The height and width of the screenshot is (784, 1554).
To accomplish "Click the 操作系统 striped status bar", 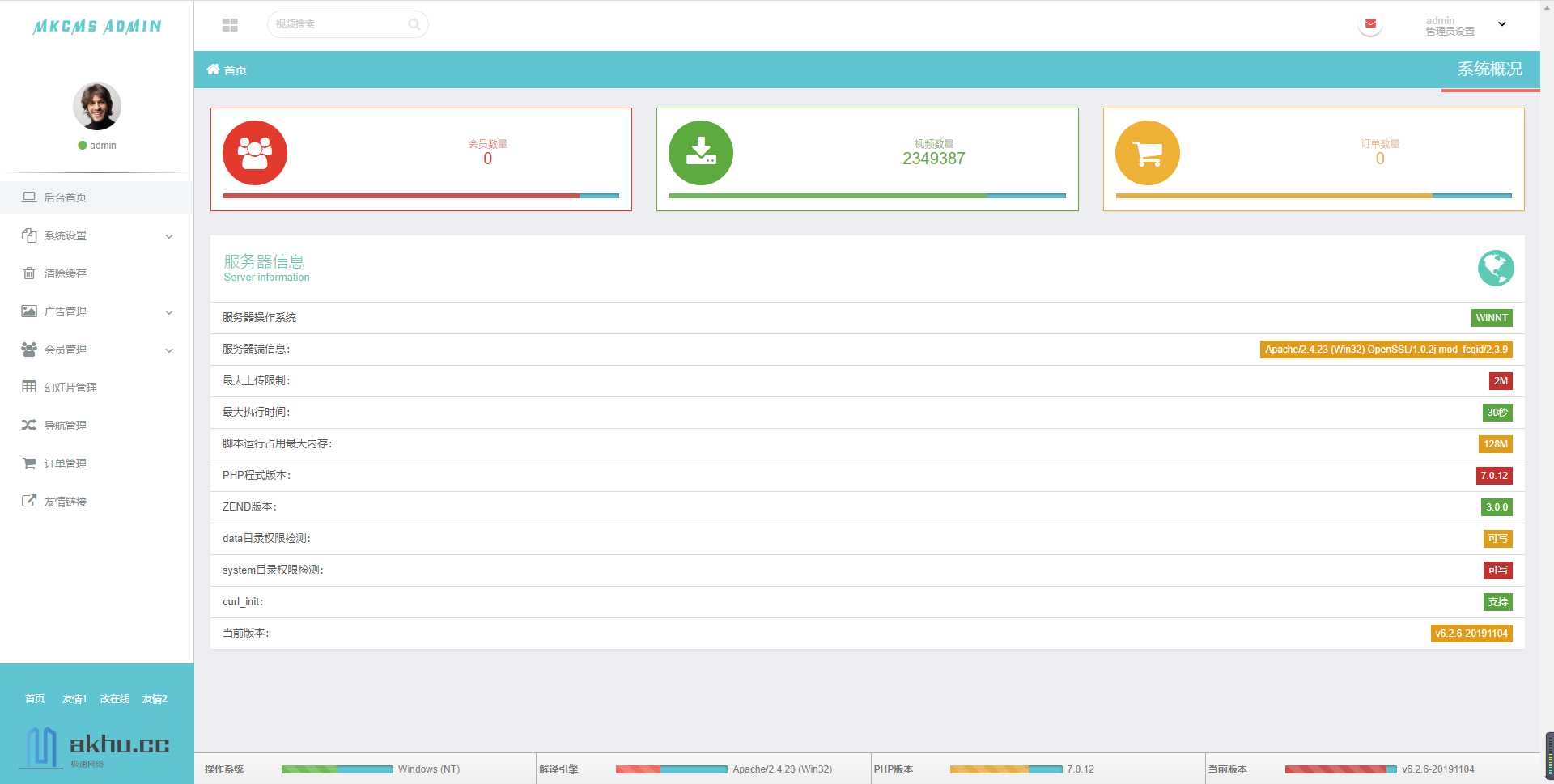I will click(x=337, y=769).
